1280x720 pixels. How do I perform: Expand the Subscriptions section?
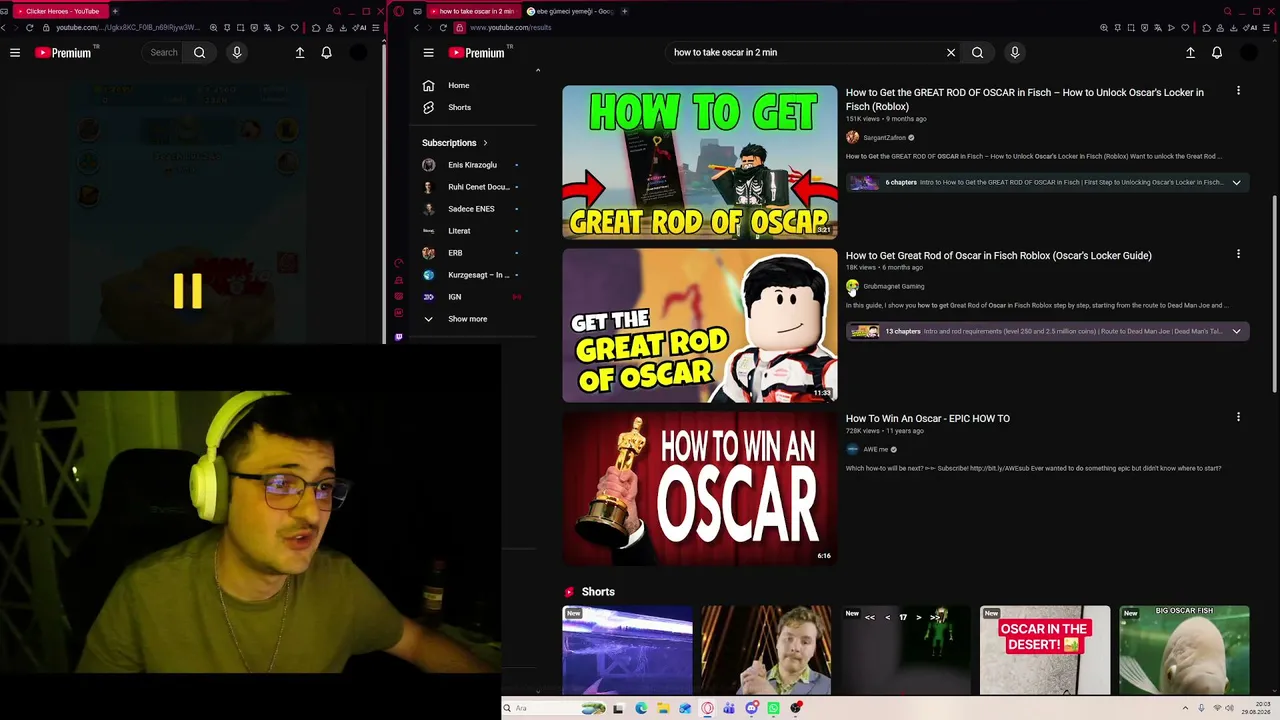(x=455, y=143)
